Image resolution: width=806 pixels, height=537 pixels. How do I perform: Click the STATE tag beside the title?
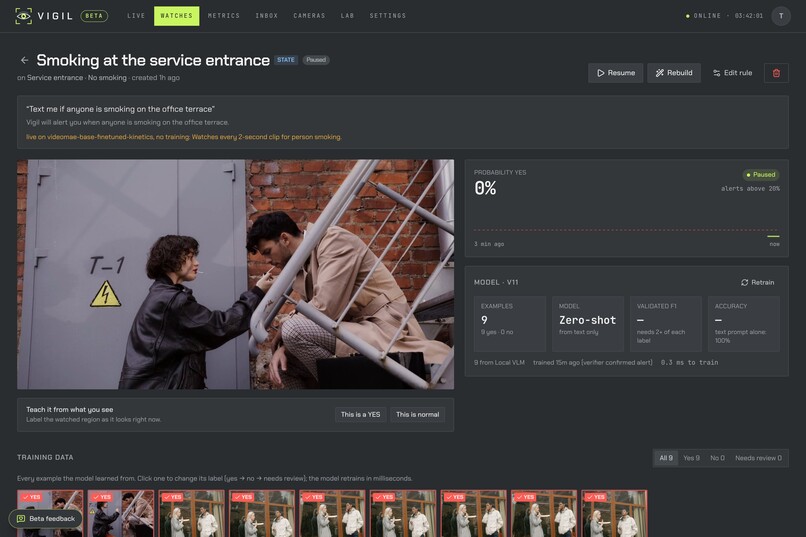click(286, 60)
